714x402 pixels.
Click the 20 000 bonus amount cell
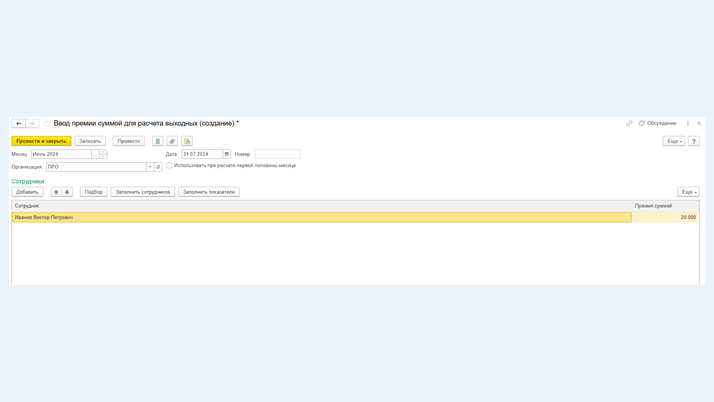pos(666,218)
